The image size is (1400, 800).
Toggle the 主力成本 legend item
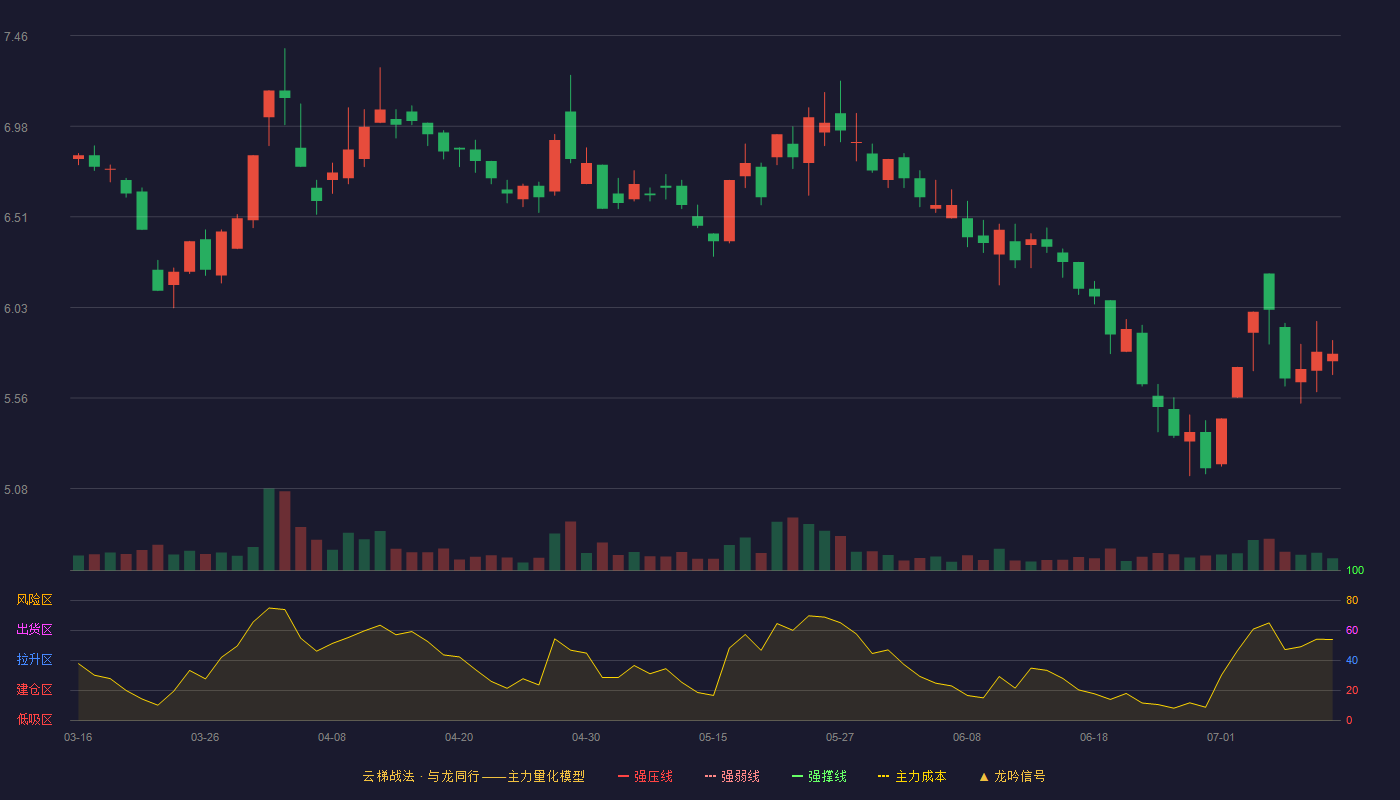[x=912, y=776]
